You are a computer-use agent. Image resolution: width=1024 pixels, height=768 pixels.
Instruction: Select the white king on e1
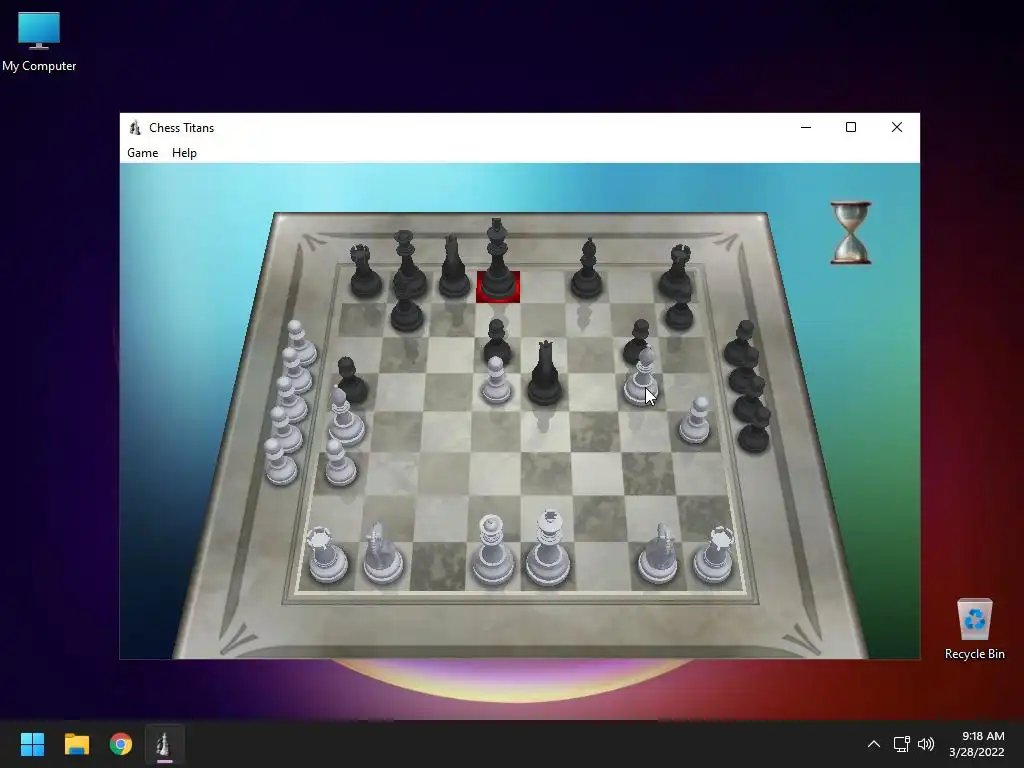(x=547, y=548)
